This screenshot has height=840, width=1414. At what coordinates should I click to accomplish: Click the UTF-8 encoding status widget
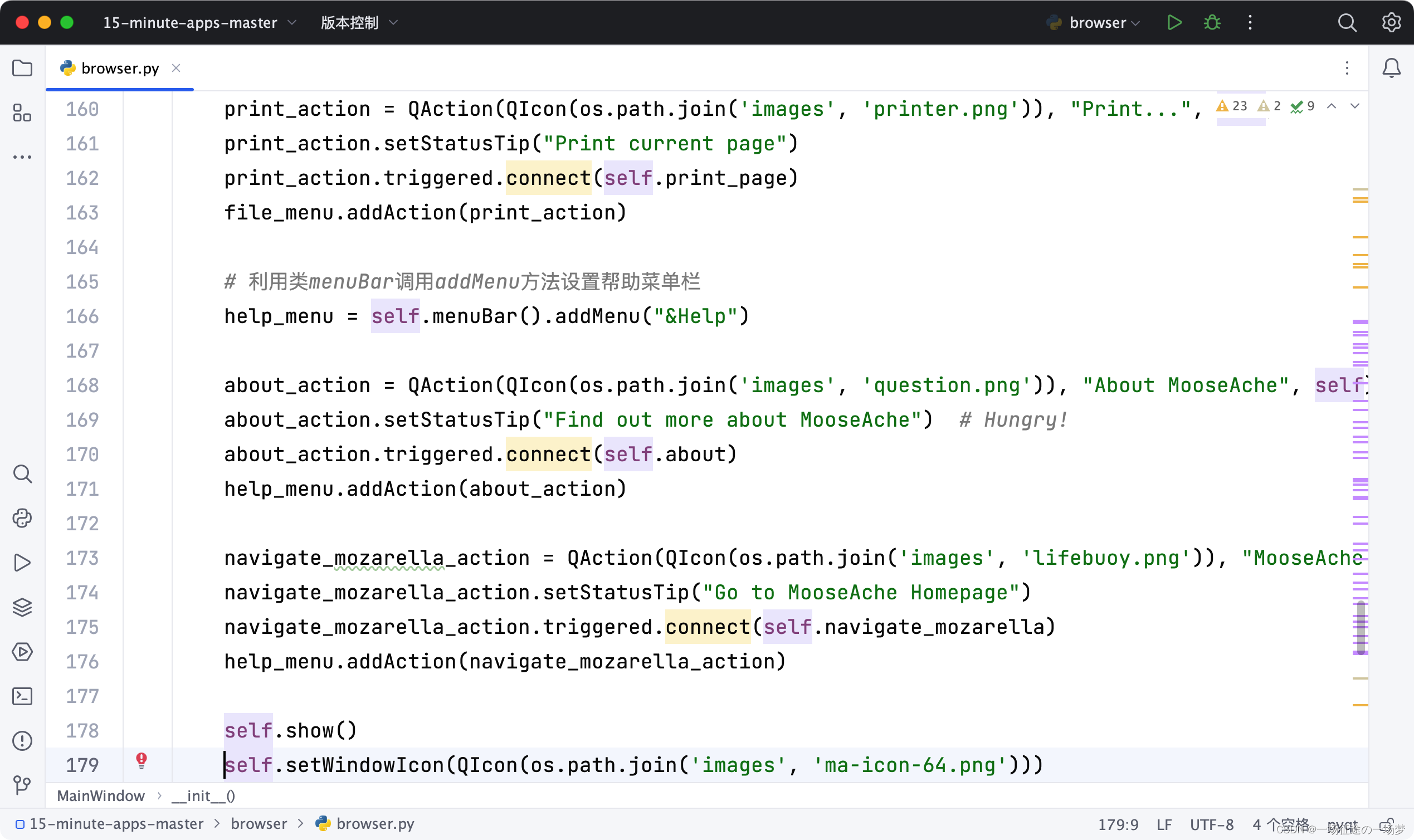coord(1211,824)
